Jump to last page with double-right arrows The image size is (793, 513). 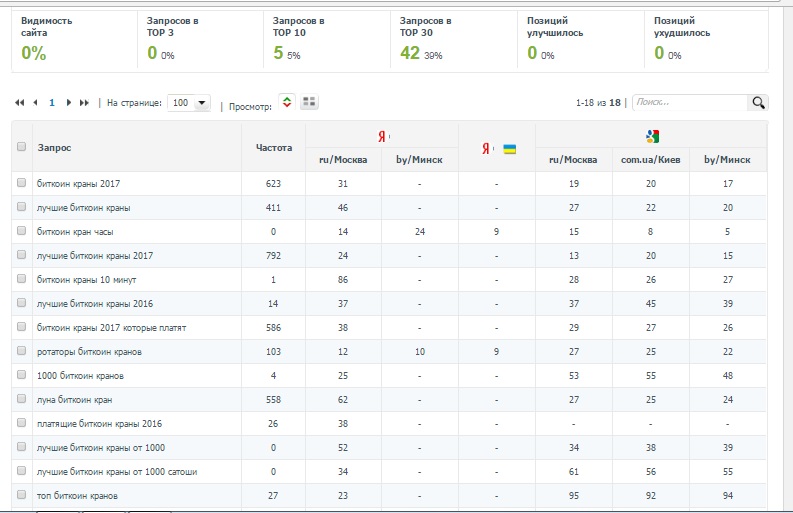(84, 103)
